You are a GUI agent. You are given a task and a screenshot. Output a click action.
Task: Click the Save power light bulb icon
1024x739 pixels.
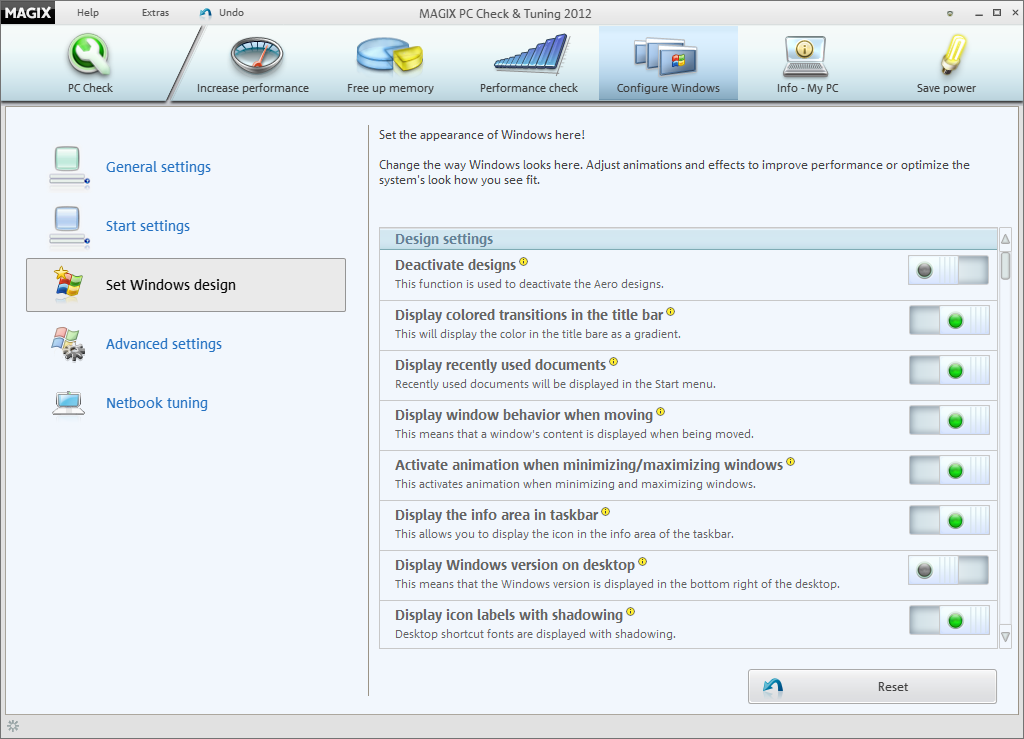953,54
